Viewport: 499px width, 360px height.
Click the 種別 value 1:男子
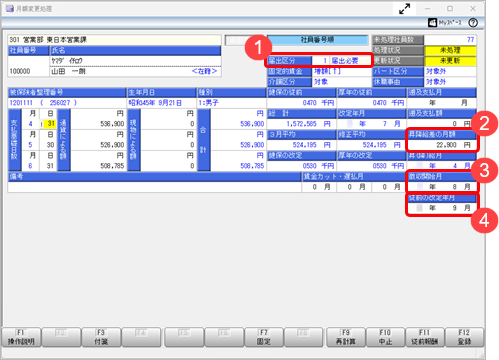click(x=232, y=103)
